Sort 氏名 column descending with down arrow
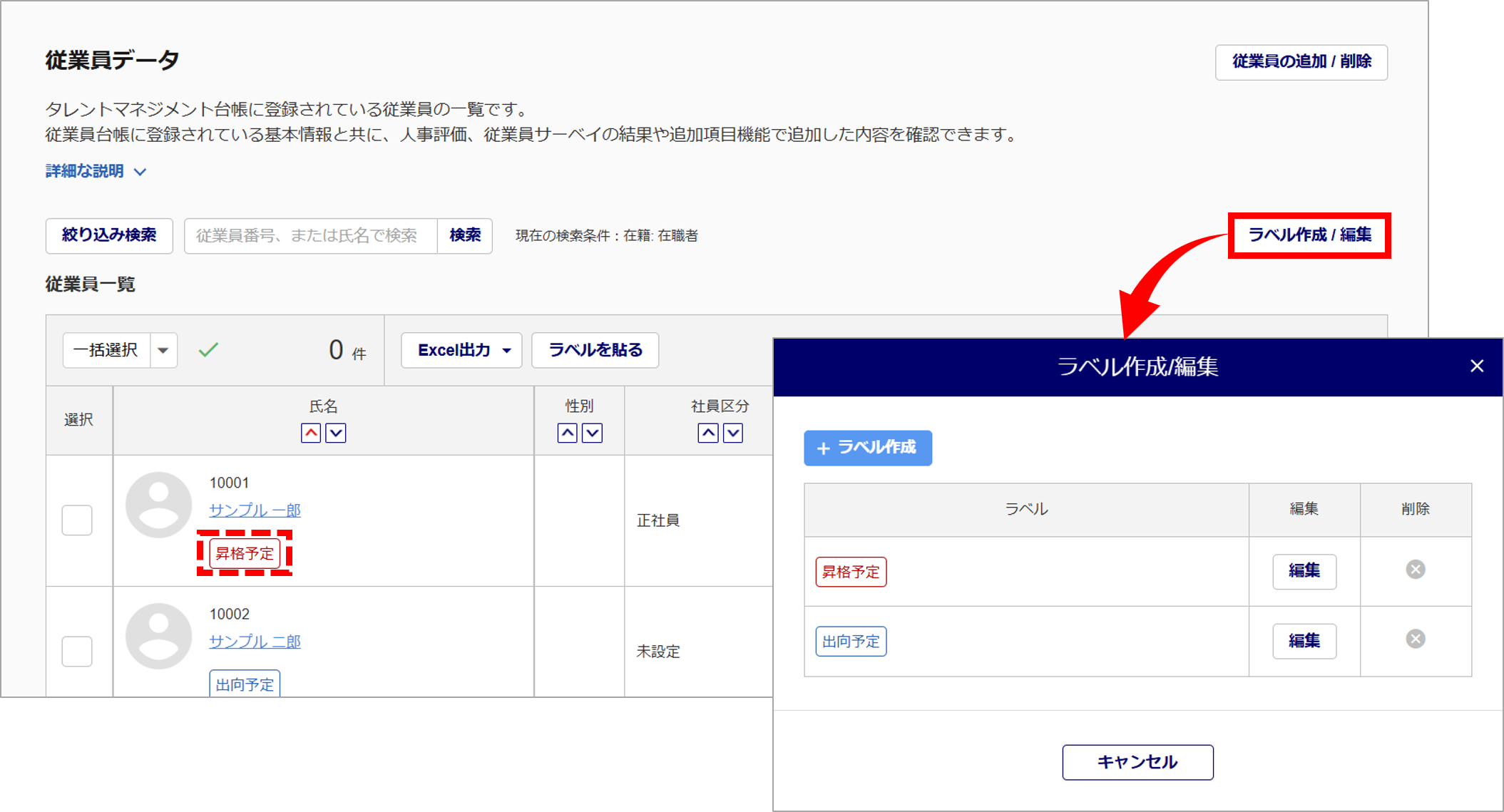Viewport: 1504px width, 812px height. coord(336,433)
